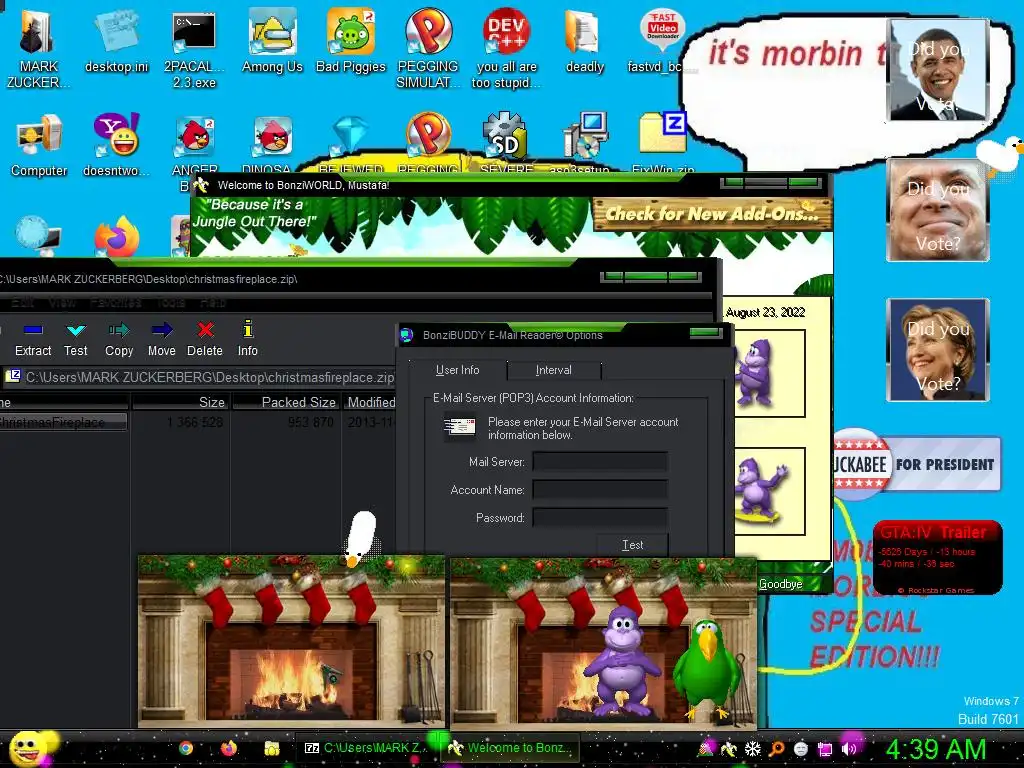The height and width of the screenshot is (768, 1024).
Task: Launch Firefox from the taskbar
Action: coord(229,748)
